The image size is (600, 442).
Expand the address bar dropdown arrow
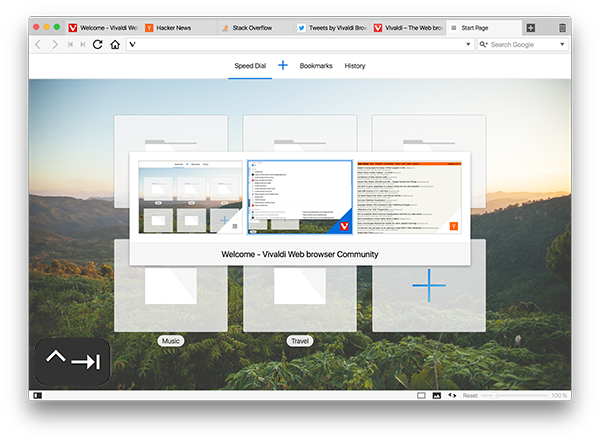pyautogui.click(x=468, y=44)
